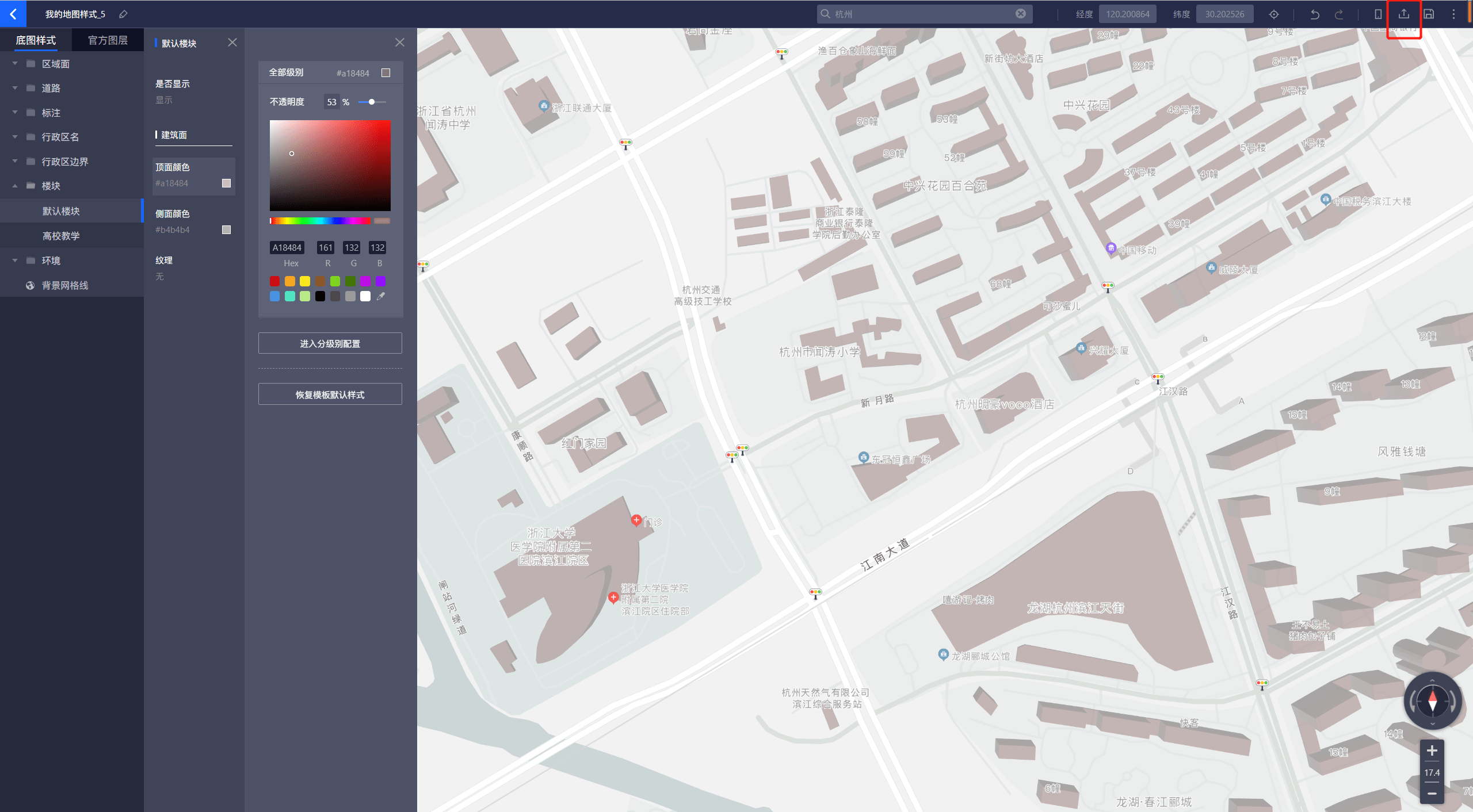The width and height of the screenshot is (1473, 812).
Task: Collapse the 楼块 tree group
Action: [15, 186]
